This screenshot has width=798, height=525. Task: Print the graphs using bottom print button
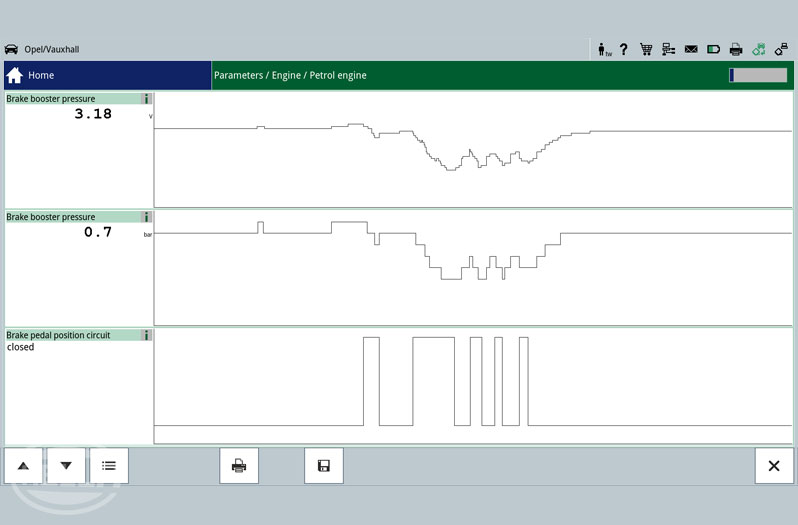pos(239,466)
